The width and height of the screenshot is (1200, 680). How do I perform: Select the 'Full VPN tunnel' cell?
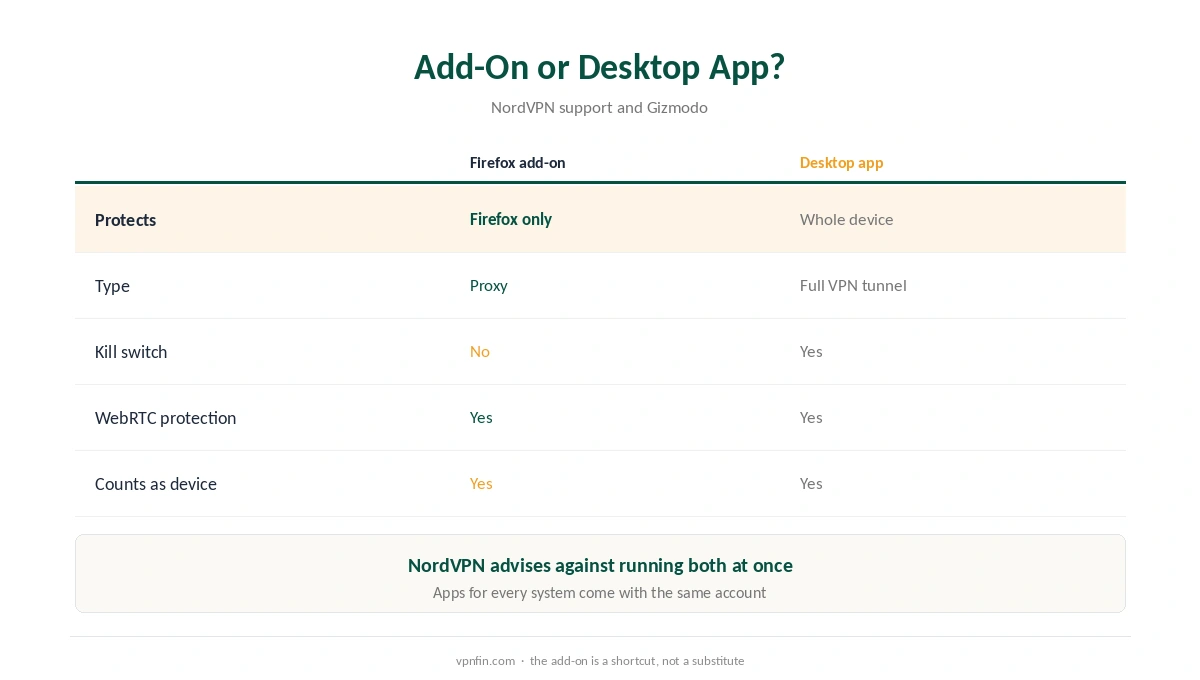pos(853,285)
